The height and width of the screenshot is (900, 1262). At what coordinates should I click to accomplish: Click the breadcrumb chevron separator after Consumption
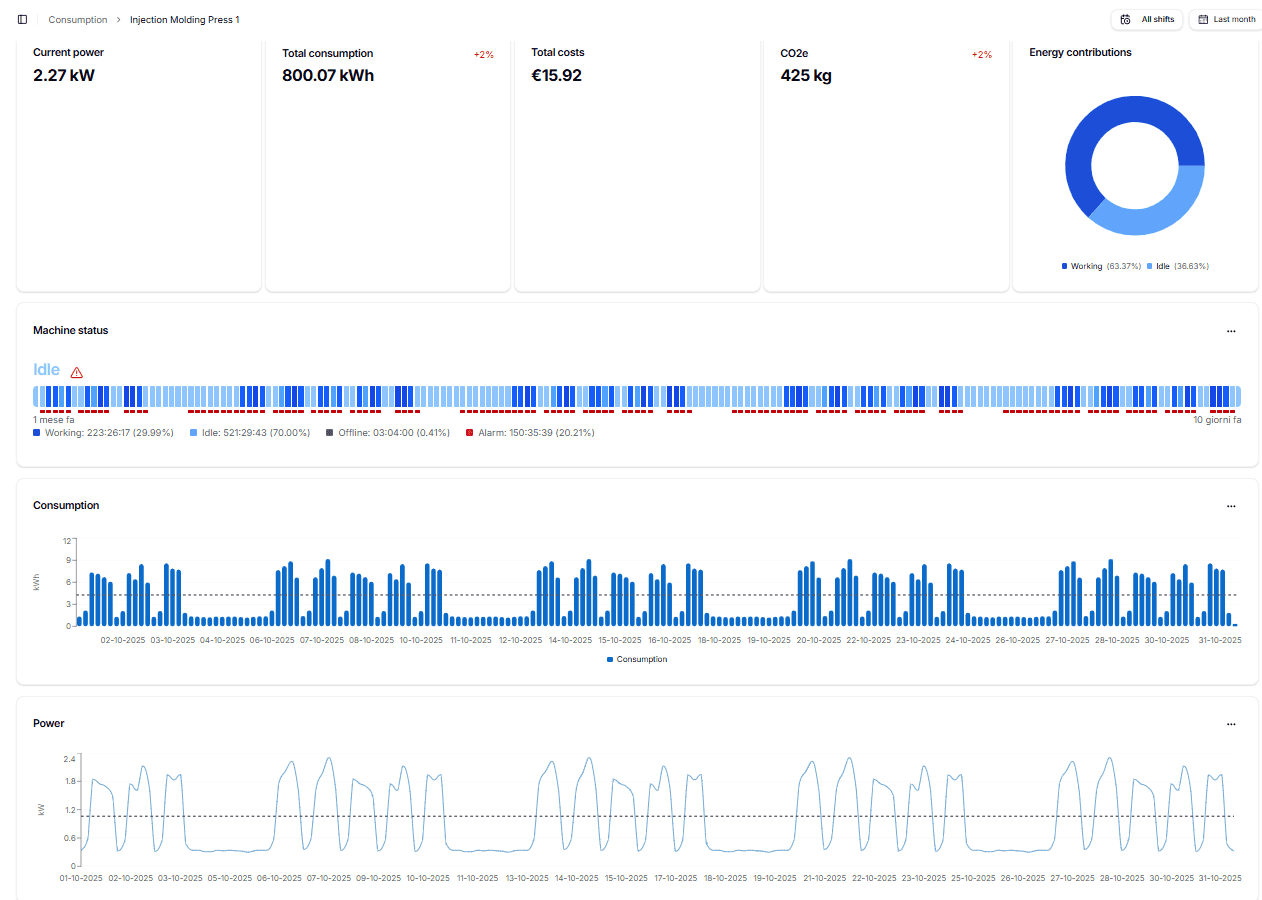[118, 20]
